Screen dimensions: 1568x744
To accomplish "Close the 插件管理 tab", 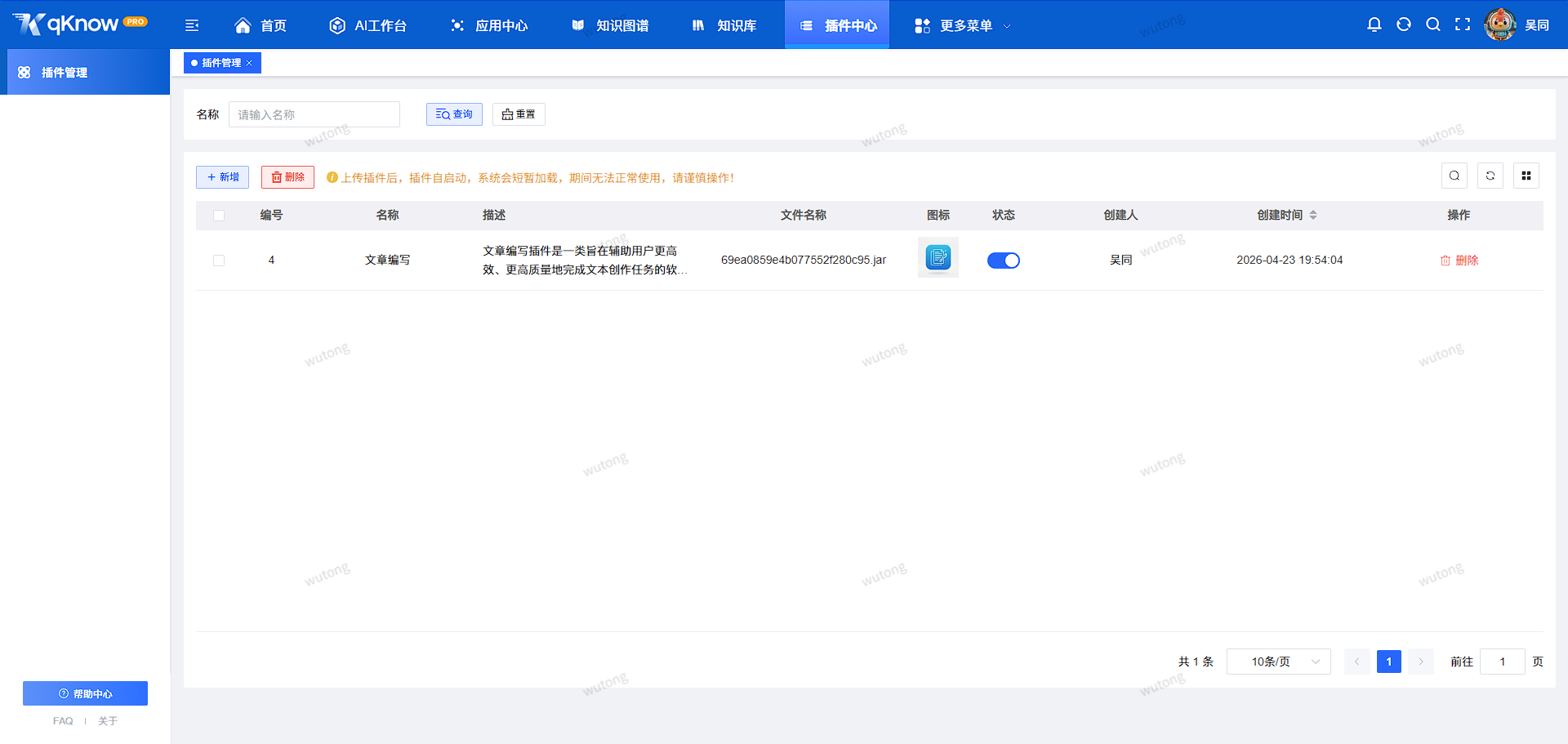I will 249,63.
